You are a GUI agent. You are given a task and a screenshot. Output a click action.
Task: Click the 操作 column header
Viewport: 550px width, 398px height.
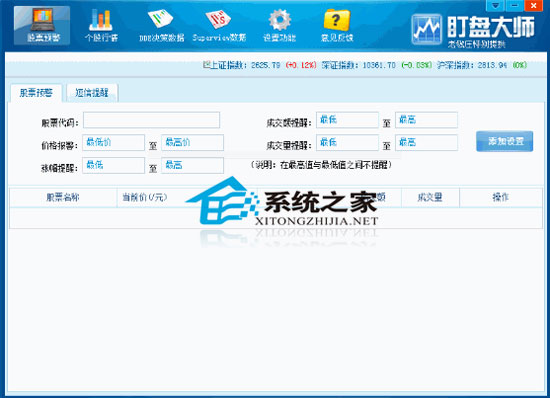pos(501,197)
